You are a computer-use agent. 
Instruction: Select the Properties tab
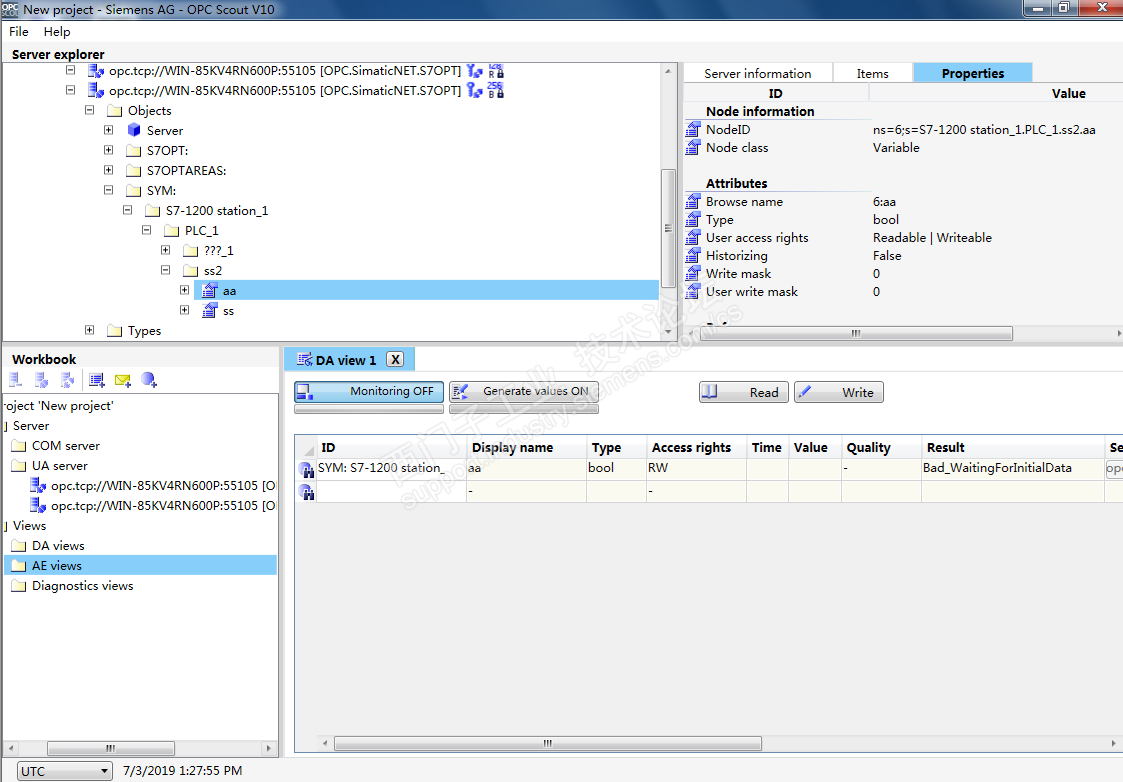pyautogui.click(x=972, y=73)
